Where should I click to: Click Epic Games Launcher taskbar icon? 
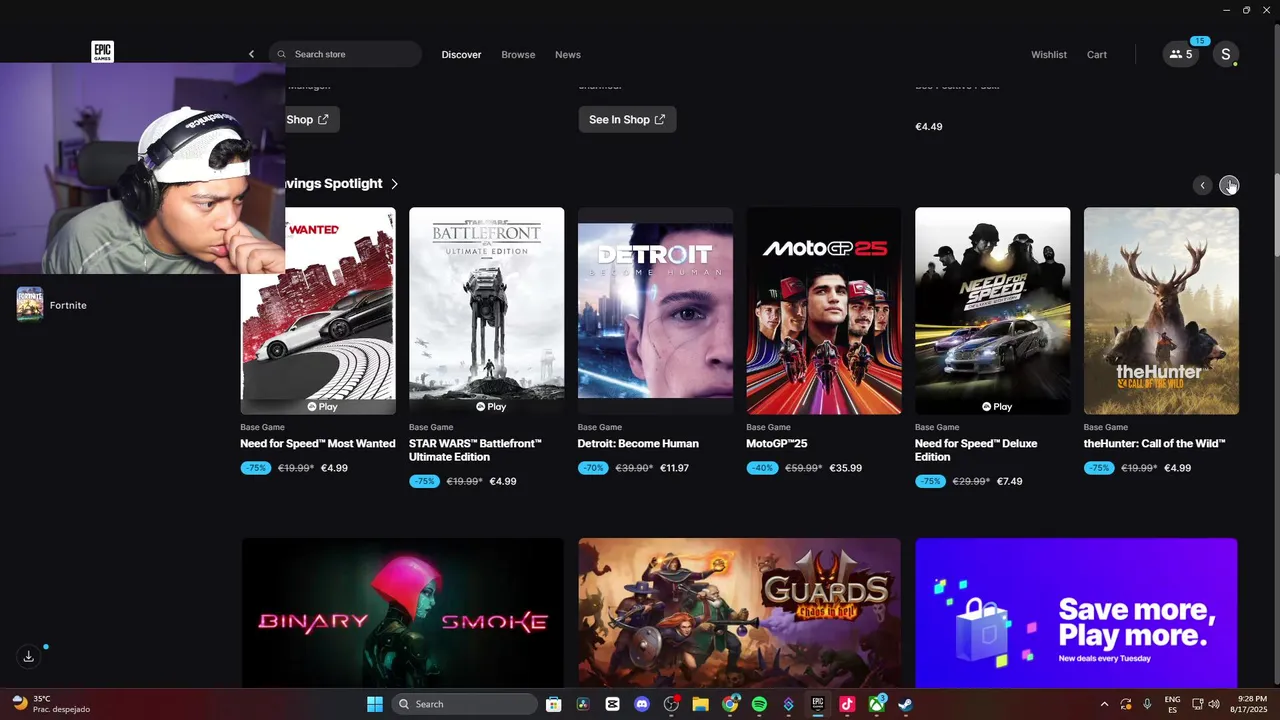click(x=818, y=704)
